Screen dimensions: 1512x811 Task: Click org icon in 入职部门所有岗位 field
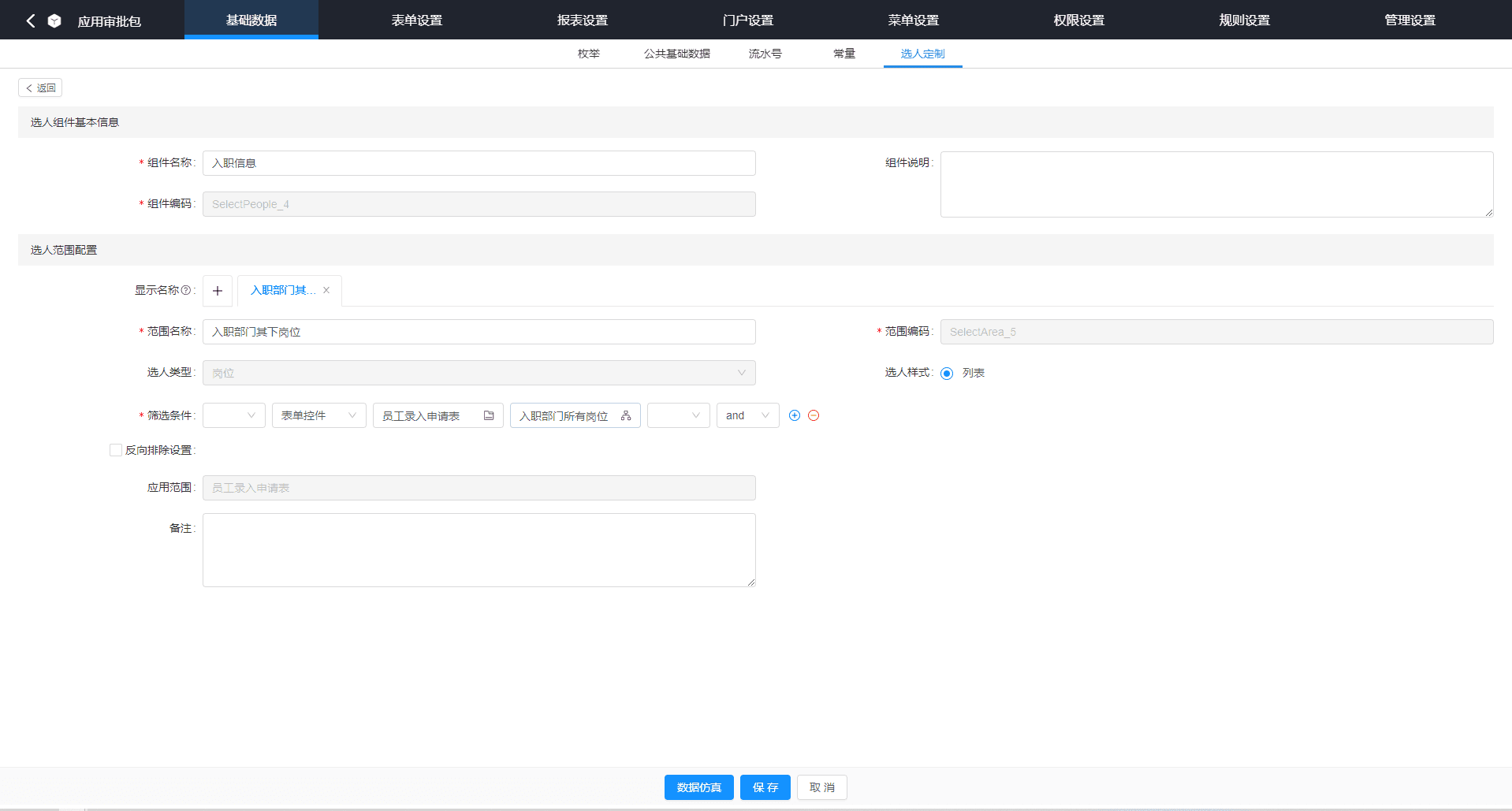click(x=626, y=415)
